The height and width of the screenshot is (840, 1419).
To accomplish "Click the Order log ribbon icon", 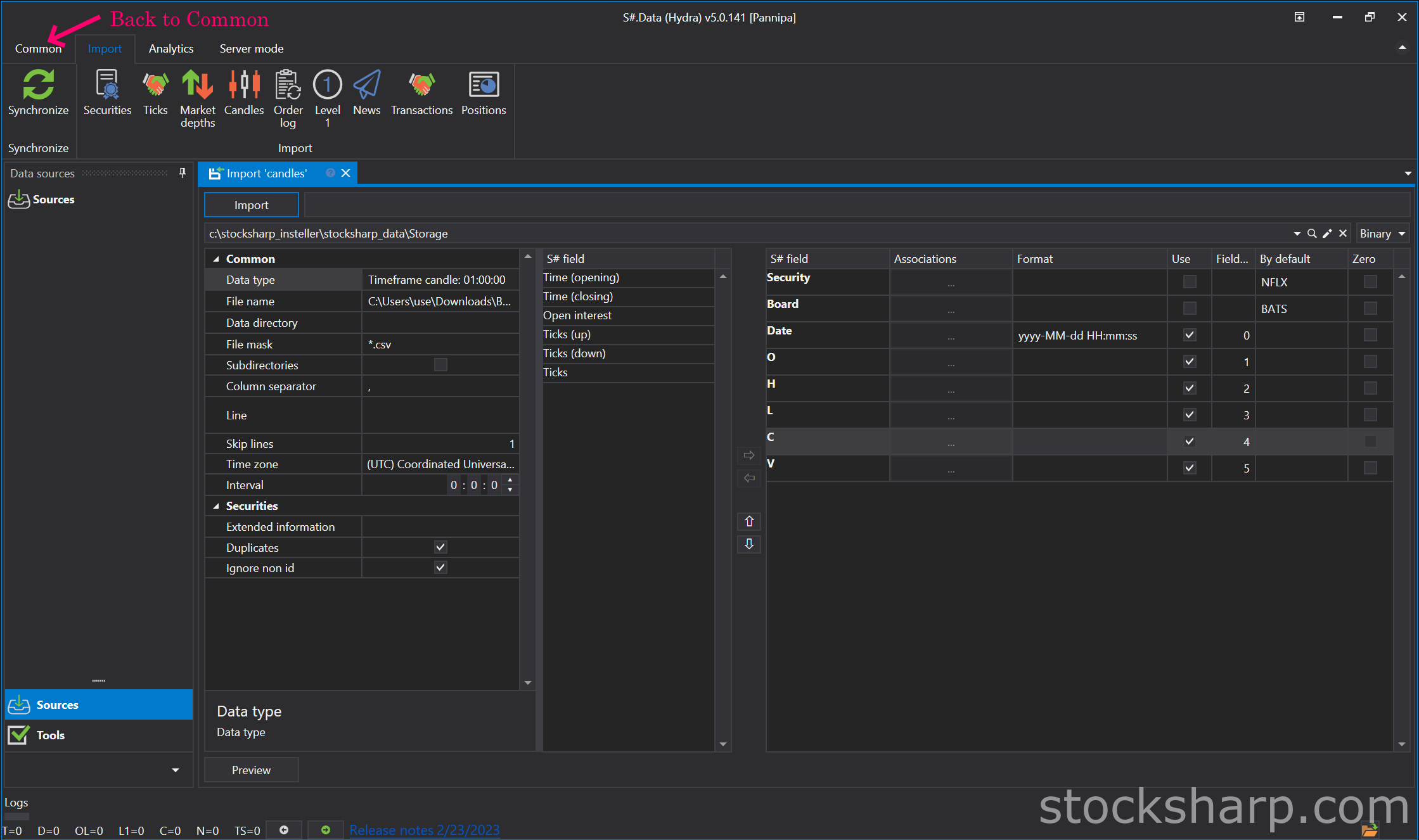I will pyautogui.click(x=288, y=86).
